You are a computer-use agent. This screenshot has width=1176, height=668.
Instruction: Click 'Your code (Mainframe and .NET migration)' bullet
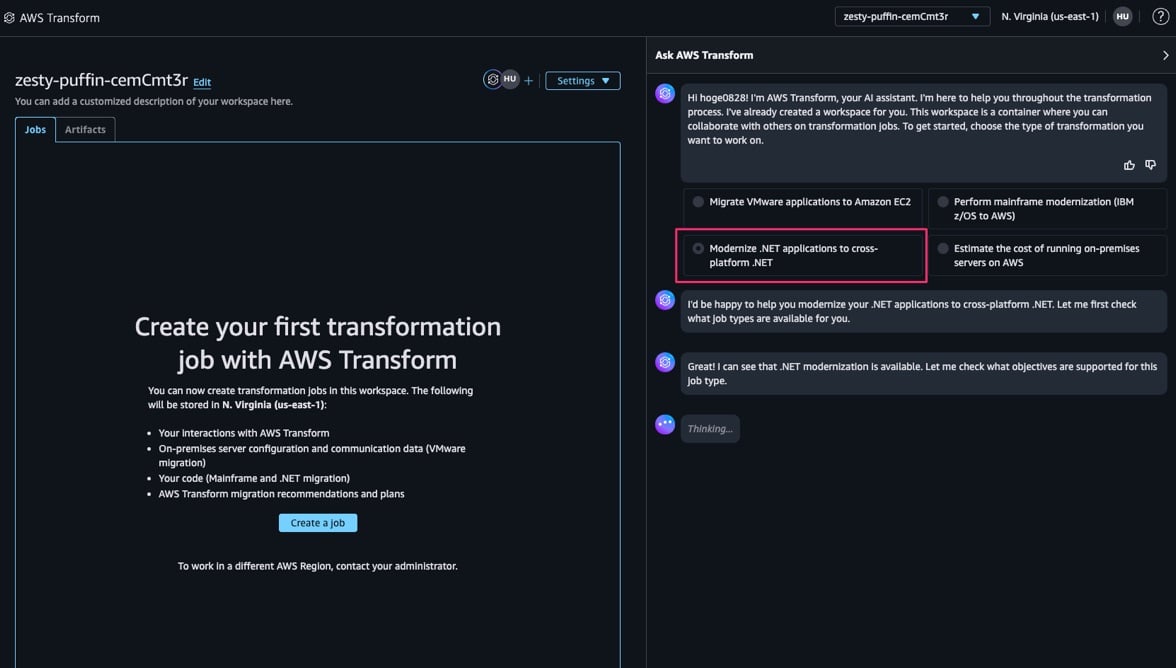click(254, 478)
